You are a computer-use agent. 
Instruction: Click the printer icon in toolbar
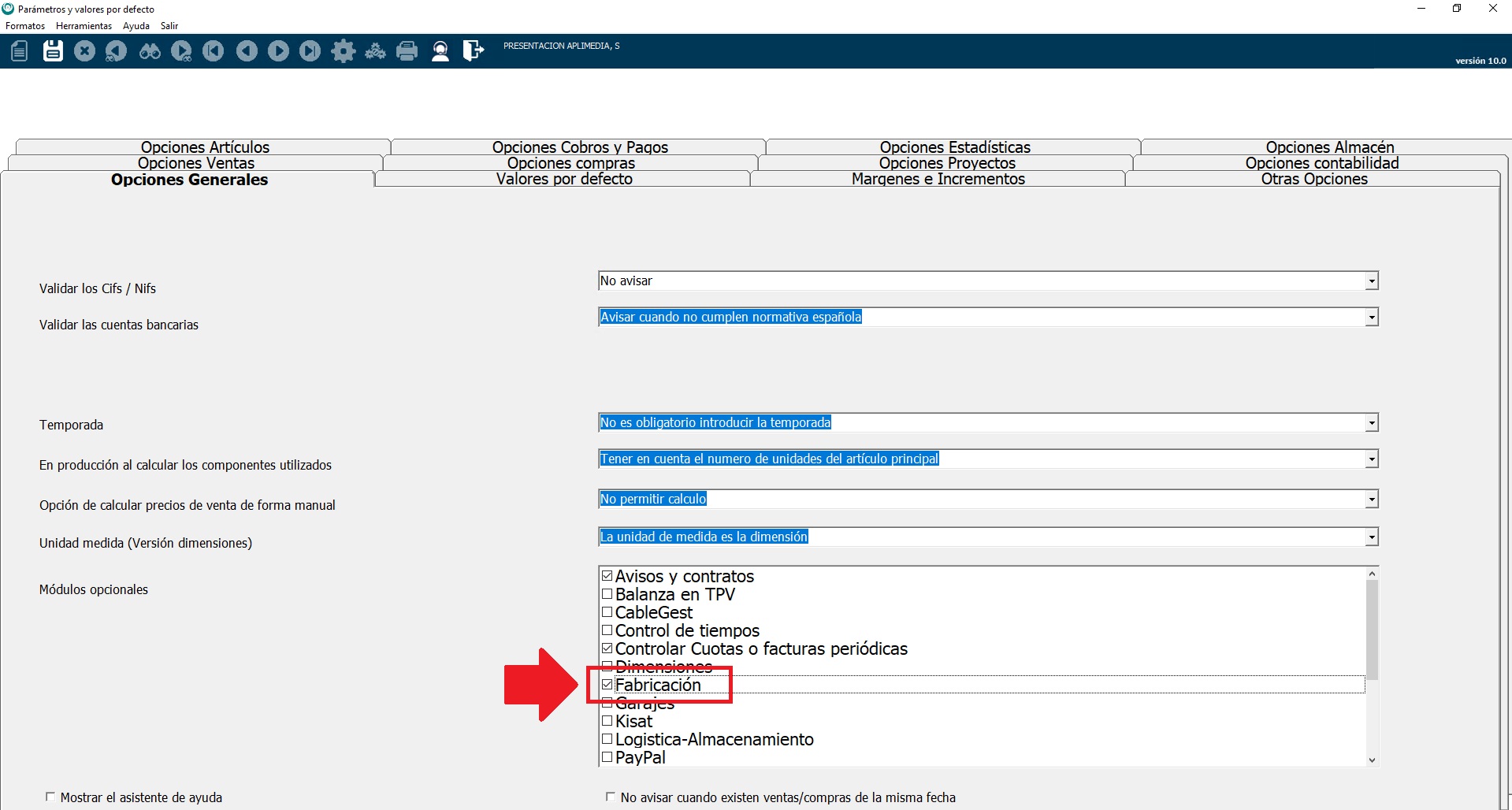point(407,51)
